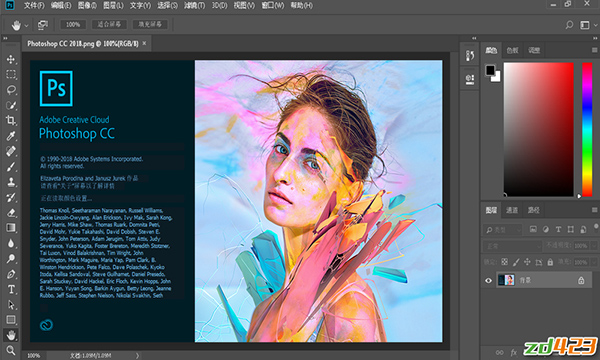
Task: Click lock icon on 背景 layer
Action: click(581, 280)
